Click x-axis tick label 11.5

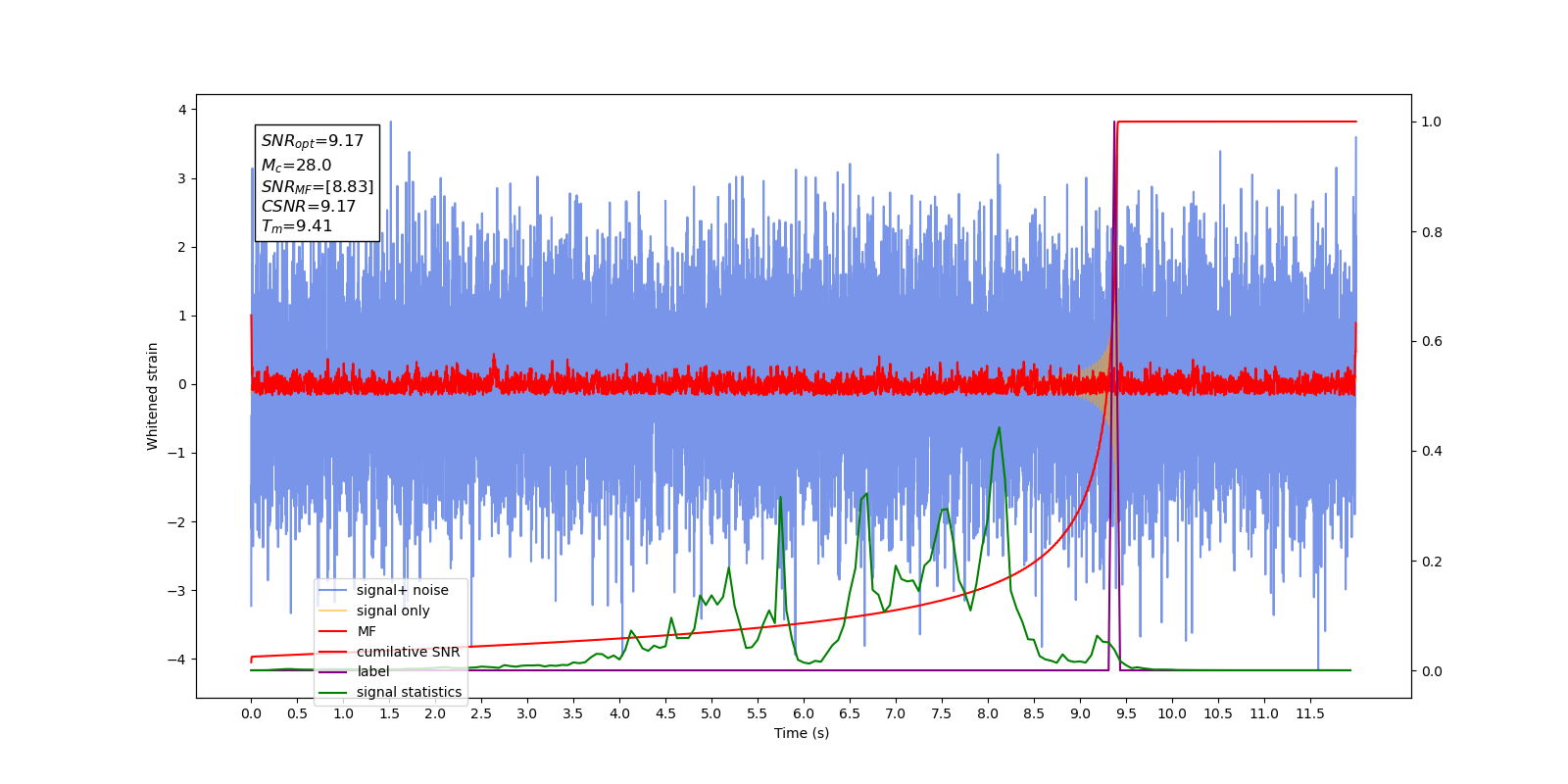coord(1310,713)
